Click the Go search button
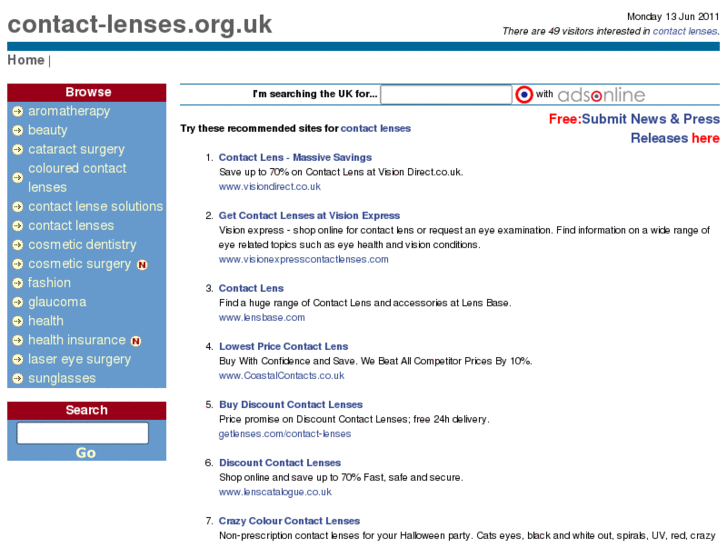Viewport: 727px width, 545px height. click(86, 453)
